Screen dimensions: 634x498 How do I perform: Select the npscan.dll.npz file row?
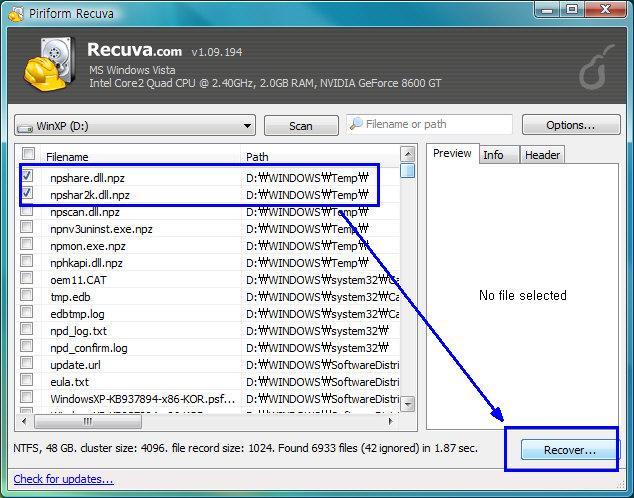[208, 212]
